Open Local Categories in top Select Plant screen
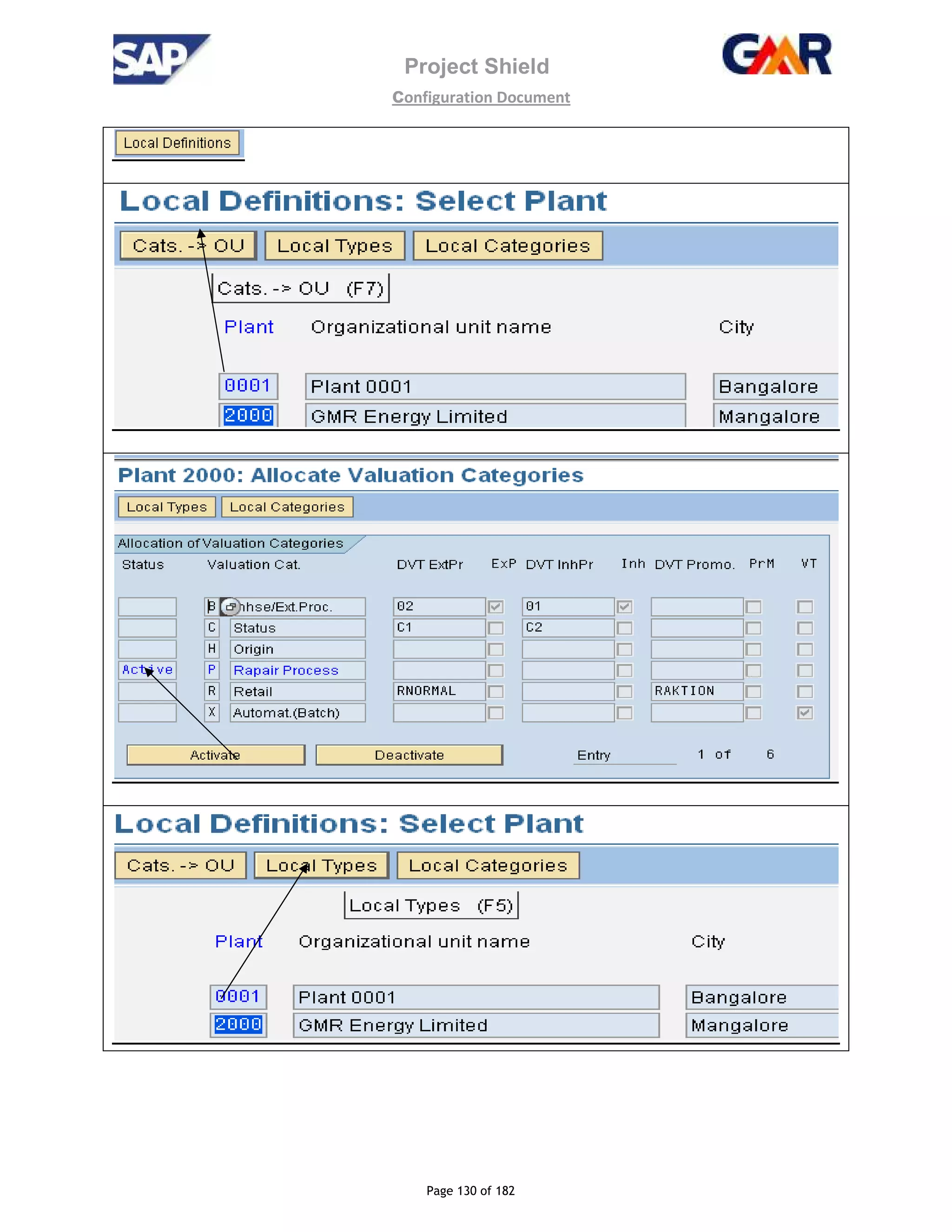Image resolution: width=952 pixels, height=1232 pixels. pyautogui.click(x=508, y=246)
